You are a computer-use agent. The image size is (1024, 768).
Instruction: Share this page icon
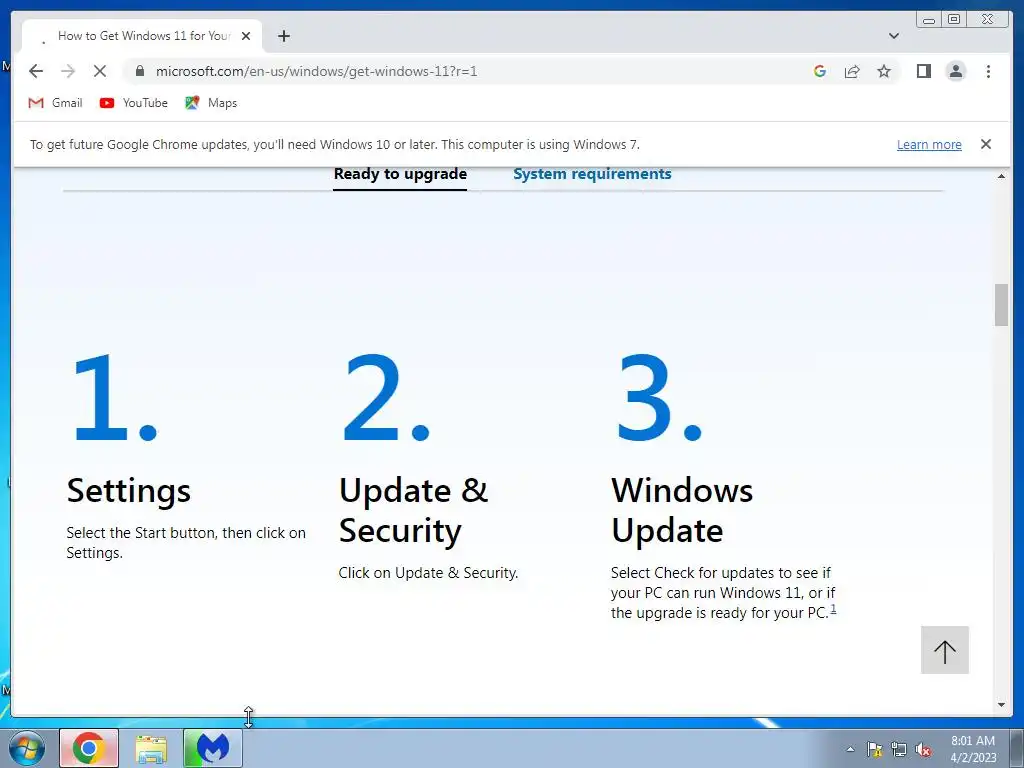click(852, 71)
